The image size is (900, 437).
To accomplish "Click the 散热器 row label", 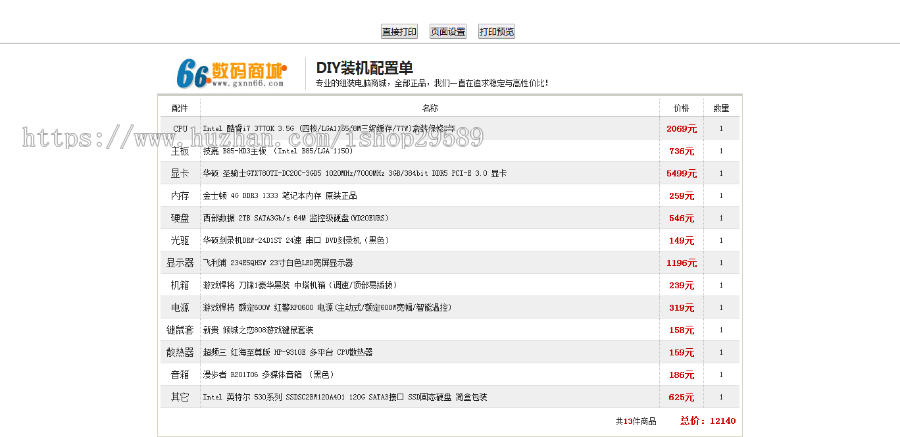I will (x=180, y=353).
